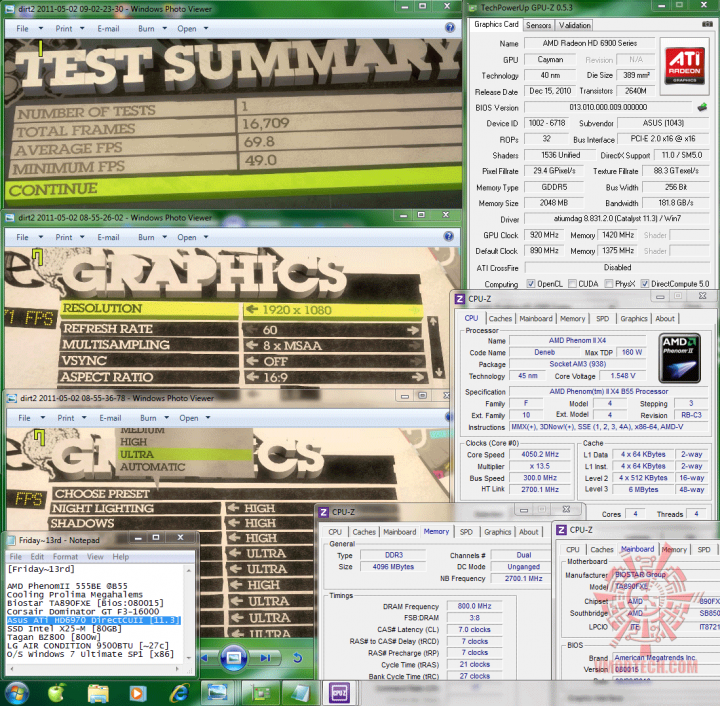Click GPU-Z title bar icon
Viewport: 720px width, 706px height.
coord(472,7)
